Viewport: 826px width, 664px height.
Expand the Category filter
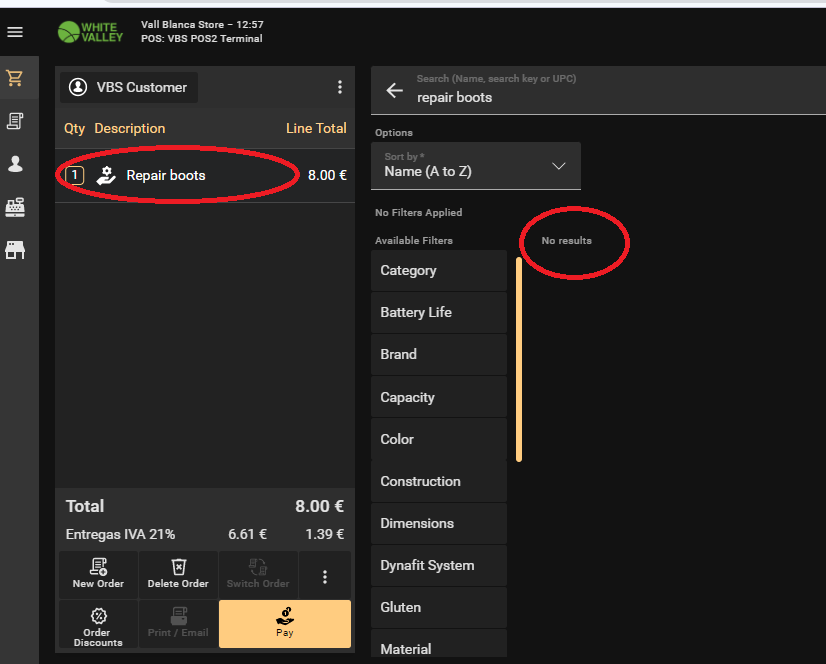[438, 271]
